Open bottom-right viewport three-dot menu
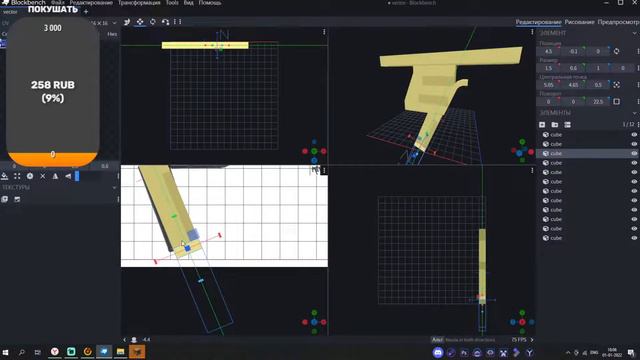The height and width of the screenshot is (360, 640). (532, 170)
